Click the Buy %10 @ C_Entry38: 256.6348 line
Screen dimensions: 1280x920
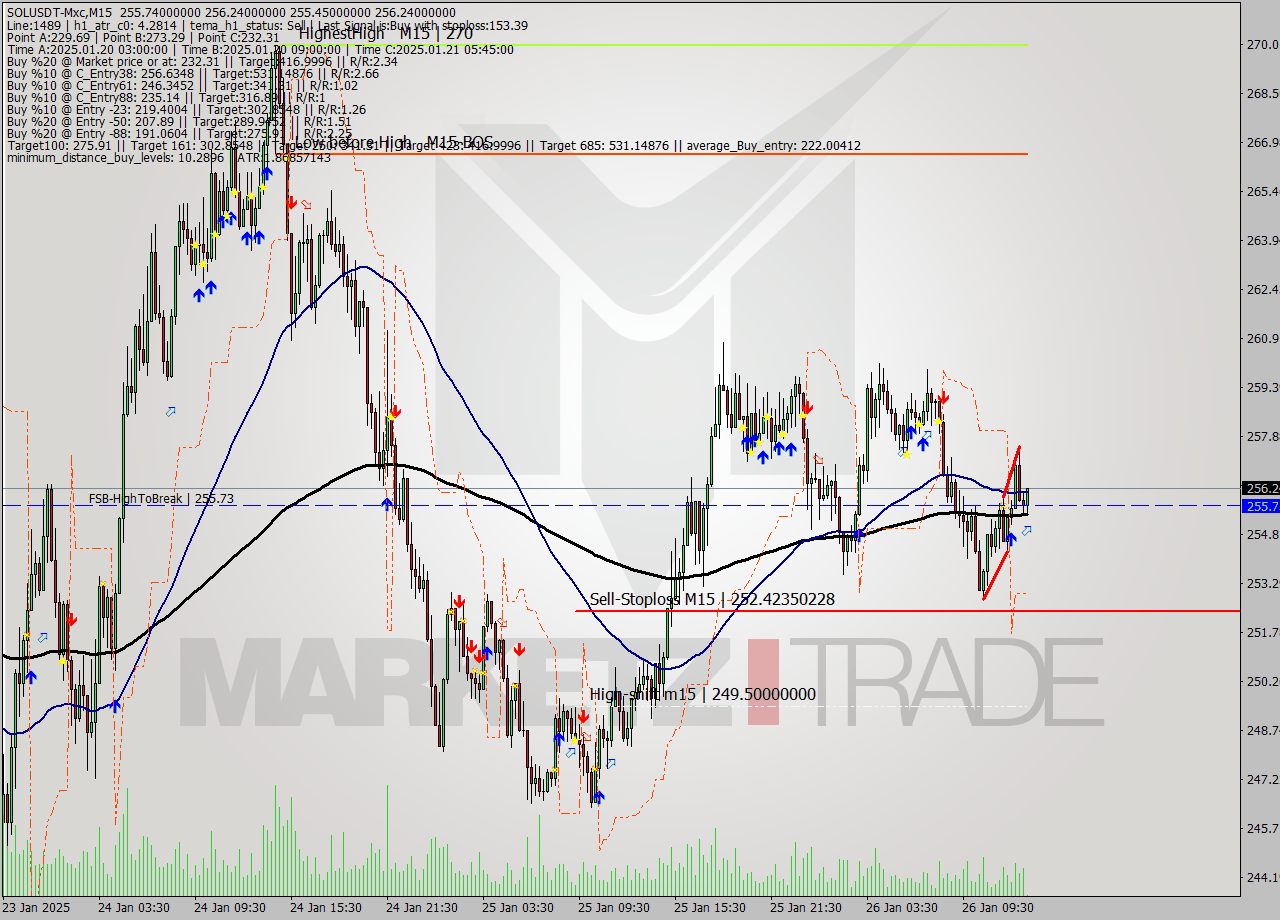[192, 73]
